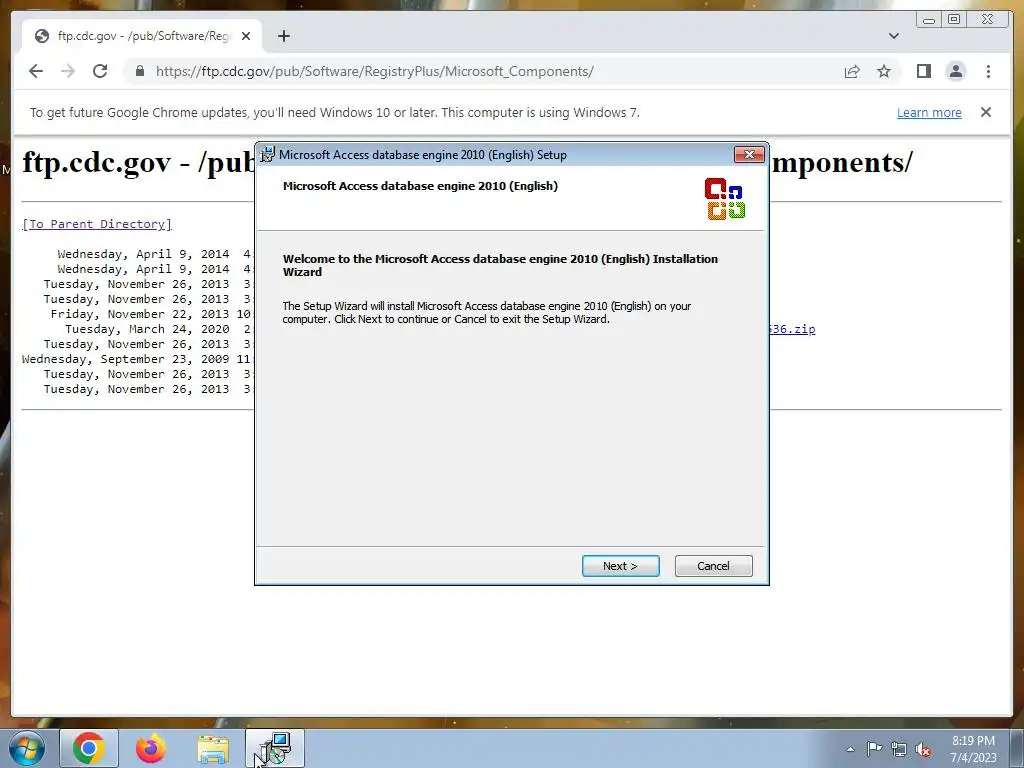
Task: Click the Friday, November 22, 2013 entry
Action: (140, 314)
